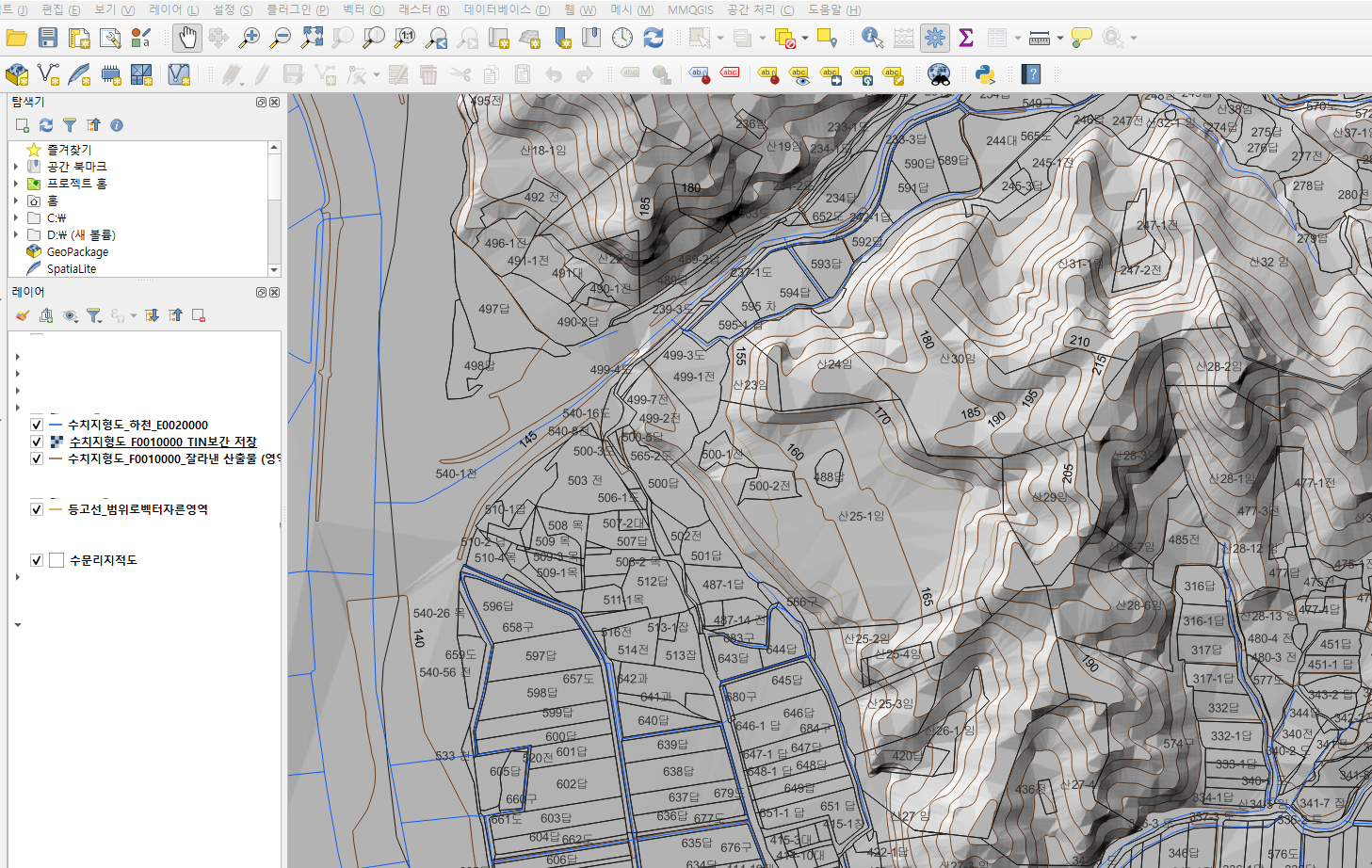Click Select by Location icon

826,38
